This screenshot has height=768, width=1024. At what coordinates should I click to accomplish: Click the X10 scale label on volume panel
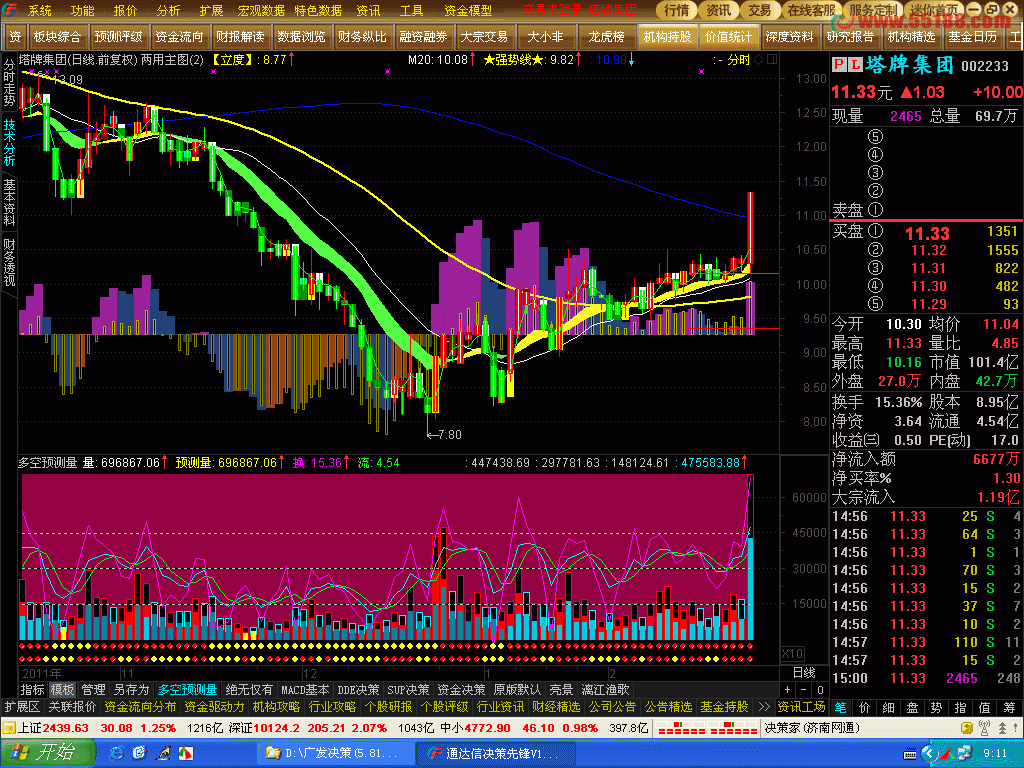tap(793, 654)
